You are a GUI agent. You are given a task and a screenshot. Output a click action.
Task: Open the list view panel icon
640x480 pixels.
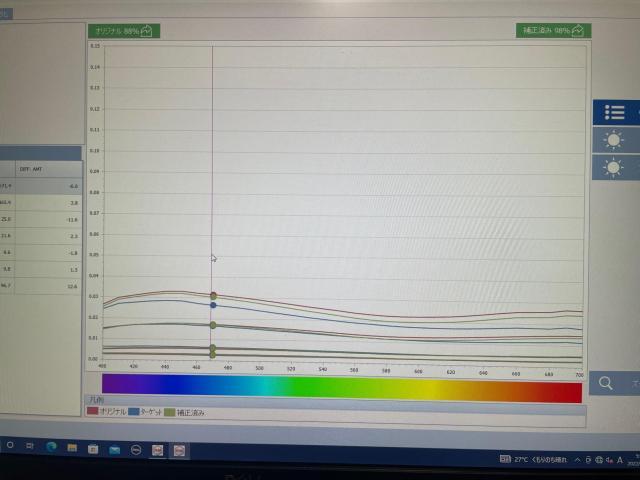pos(614,112)
